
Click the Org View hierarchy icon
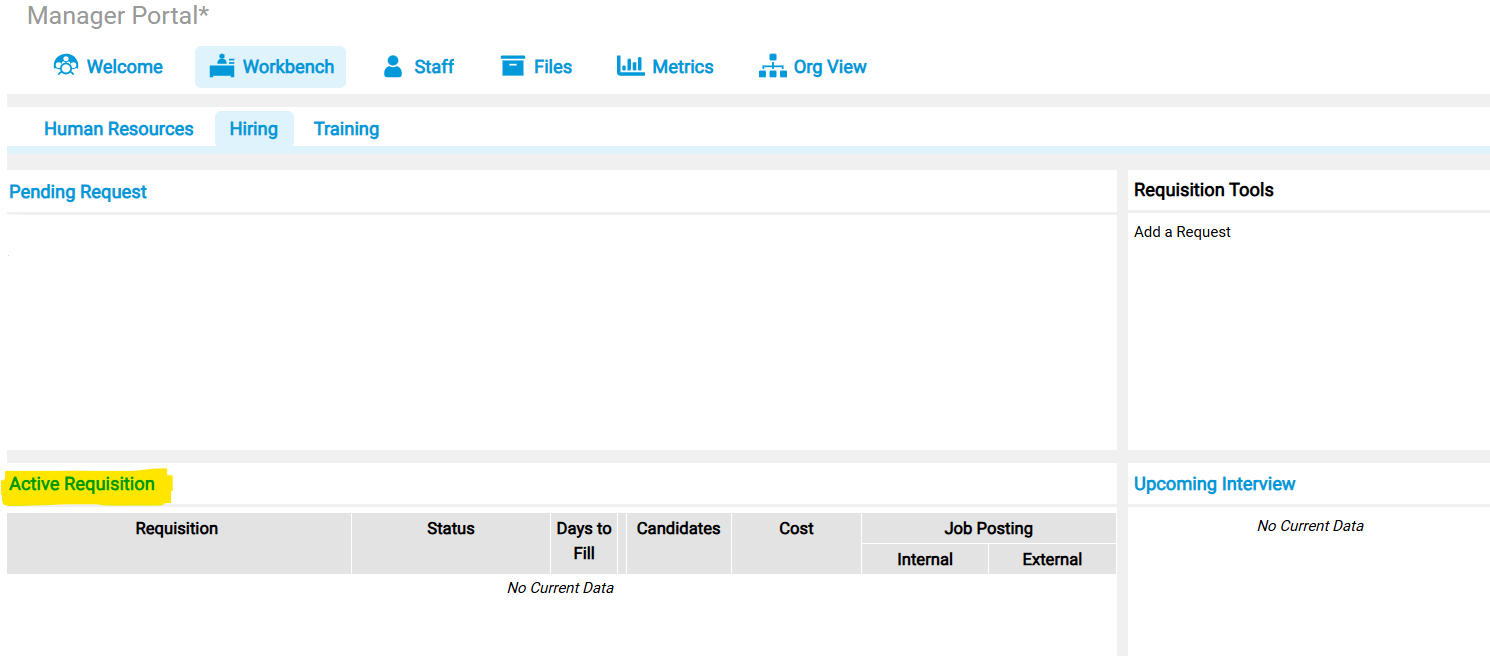click(772, 67)
